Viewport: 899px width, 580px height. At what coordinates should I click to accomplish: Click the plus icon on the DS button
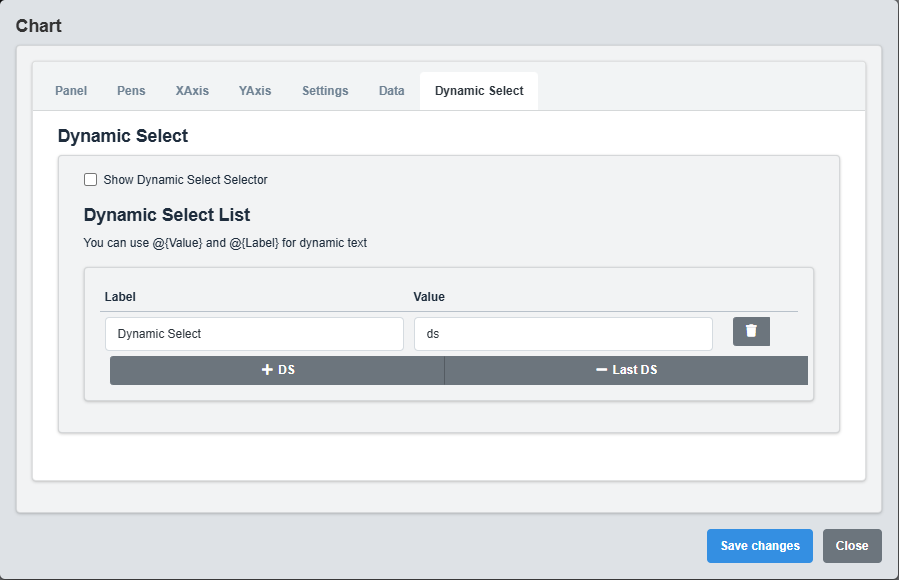[265, 369]
